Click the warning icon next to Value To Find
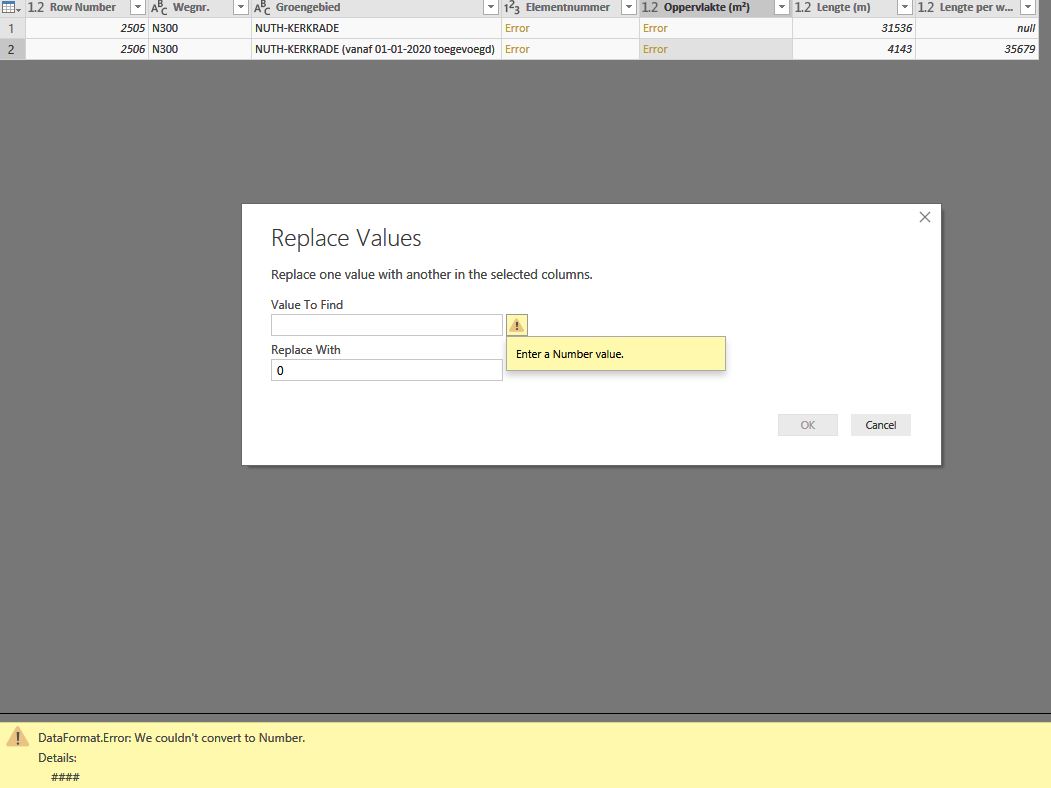The image size is (1051, 788). point(517,325)
